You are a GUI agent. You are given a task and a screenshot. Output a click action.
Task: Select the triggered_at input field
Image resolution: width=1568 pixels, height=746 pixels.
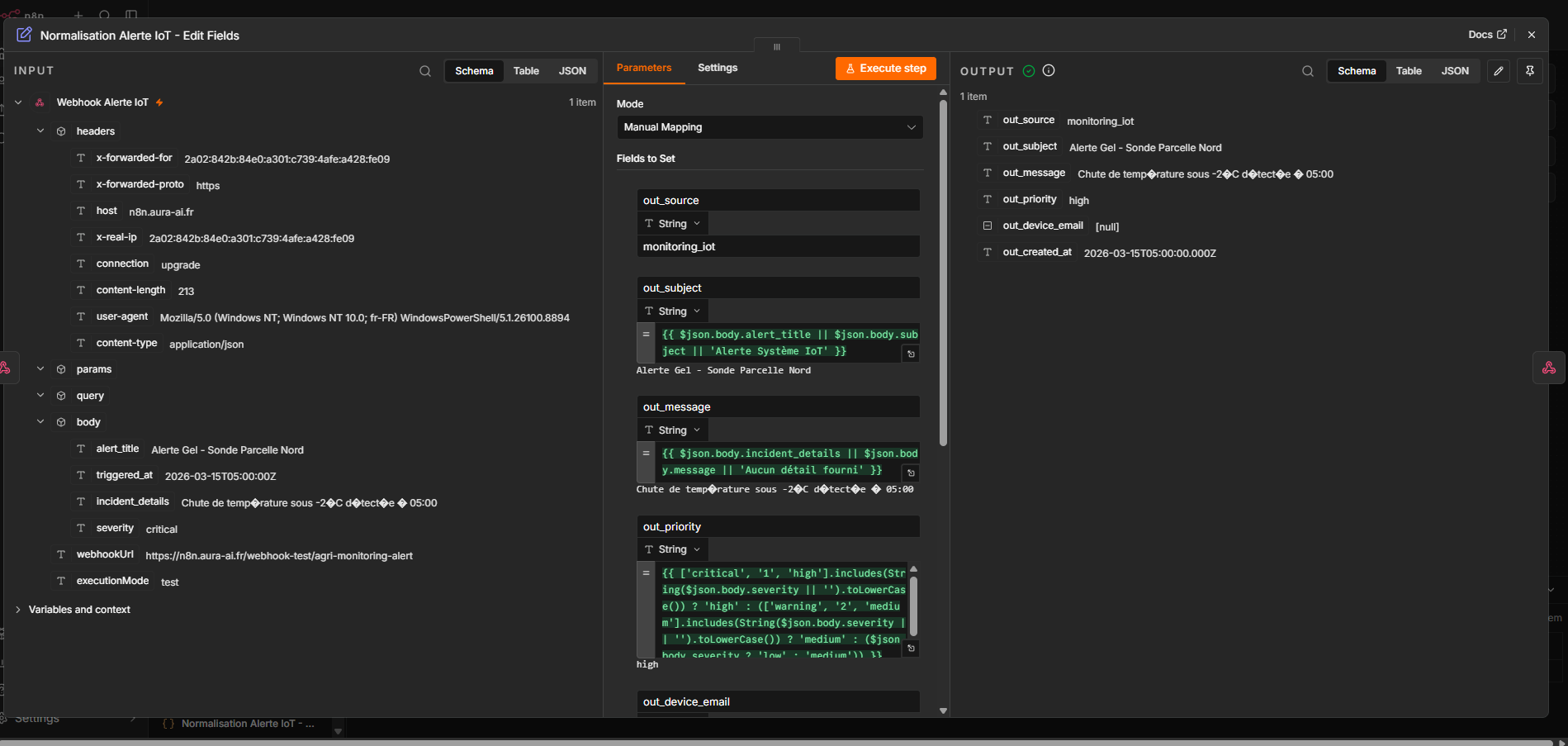click(x=124, y=475)
